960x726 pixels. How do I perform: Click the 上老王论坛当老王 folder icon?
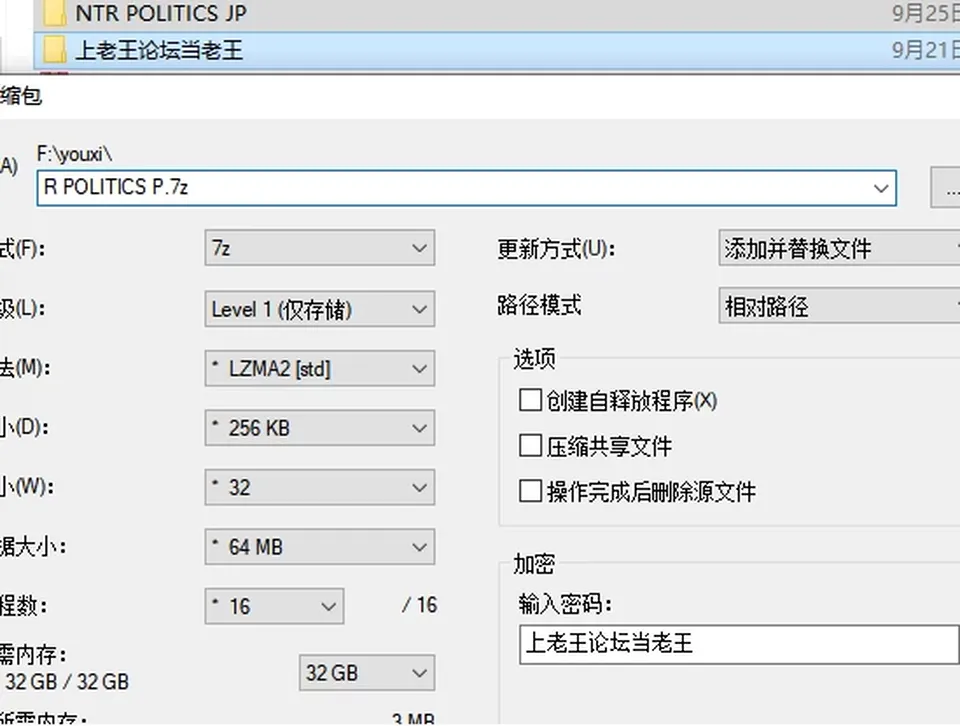pyautogui.click(x=54, y=50)
